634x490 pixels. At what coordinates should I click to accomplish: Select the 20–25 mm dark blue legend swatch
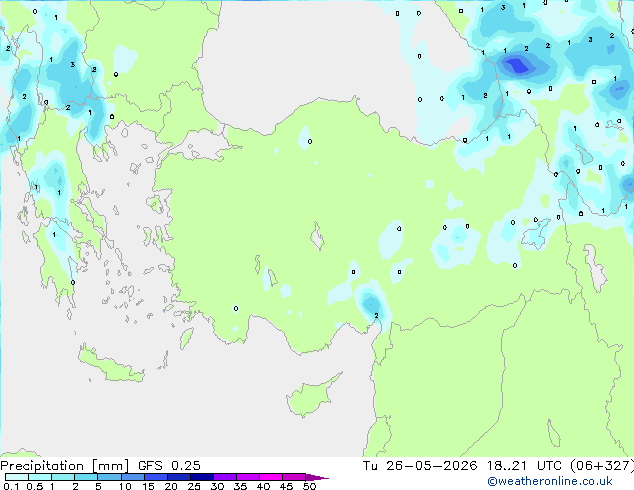click(178, 477)
